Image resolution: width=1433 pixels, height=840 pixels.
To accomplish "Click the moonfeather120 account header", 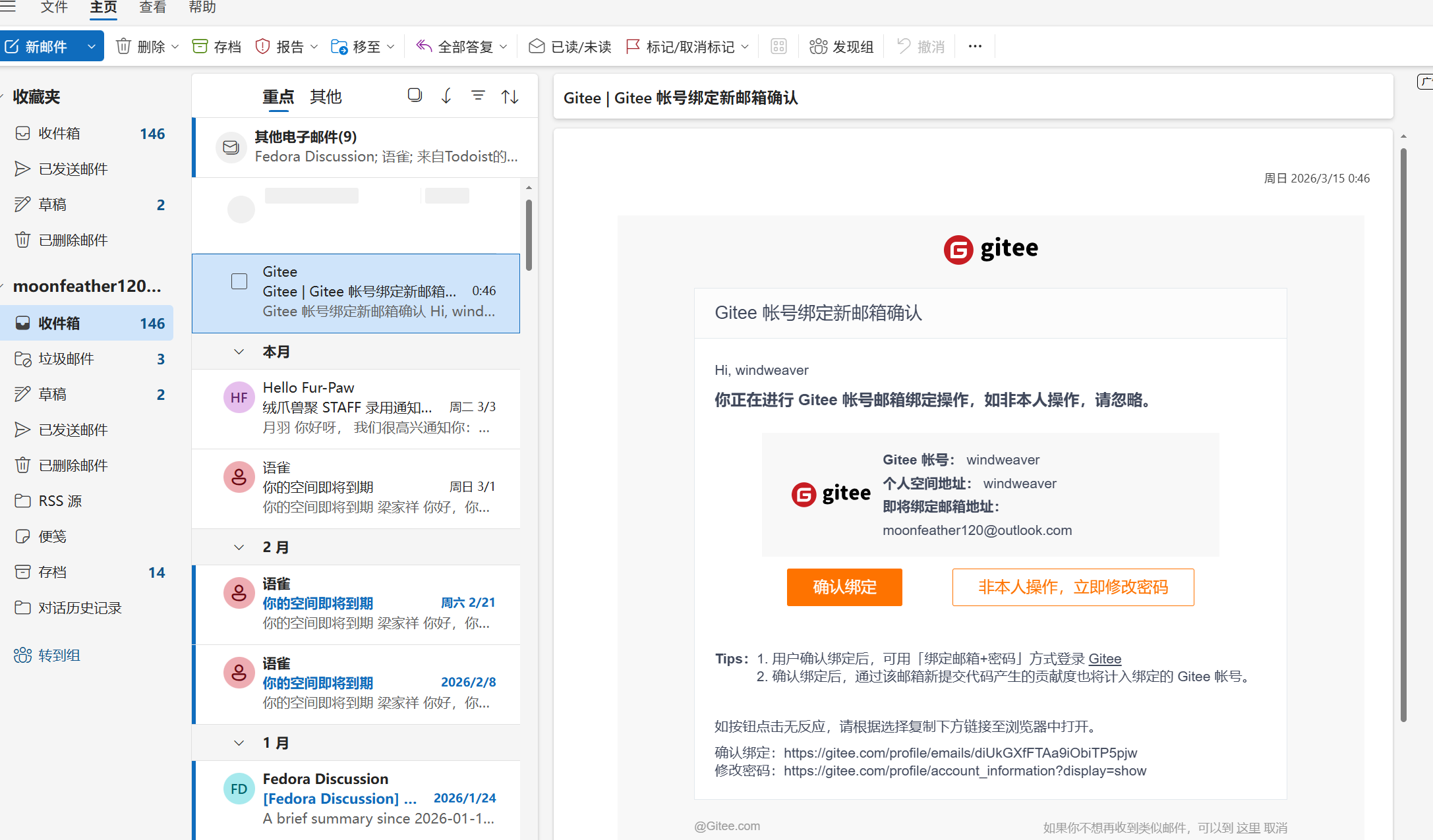I will [86, 287].
